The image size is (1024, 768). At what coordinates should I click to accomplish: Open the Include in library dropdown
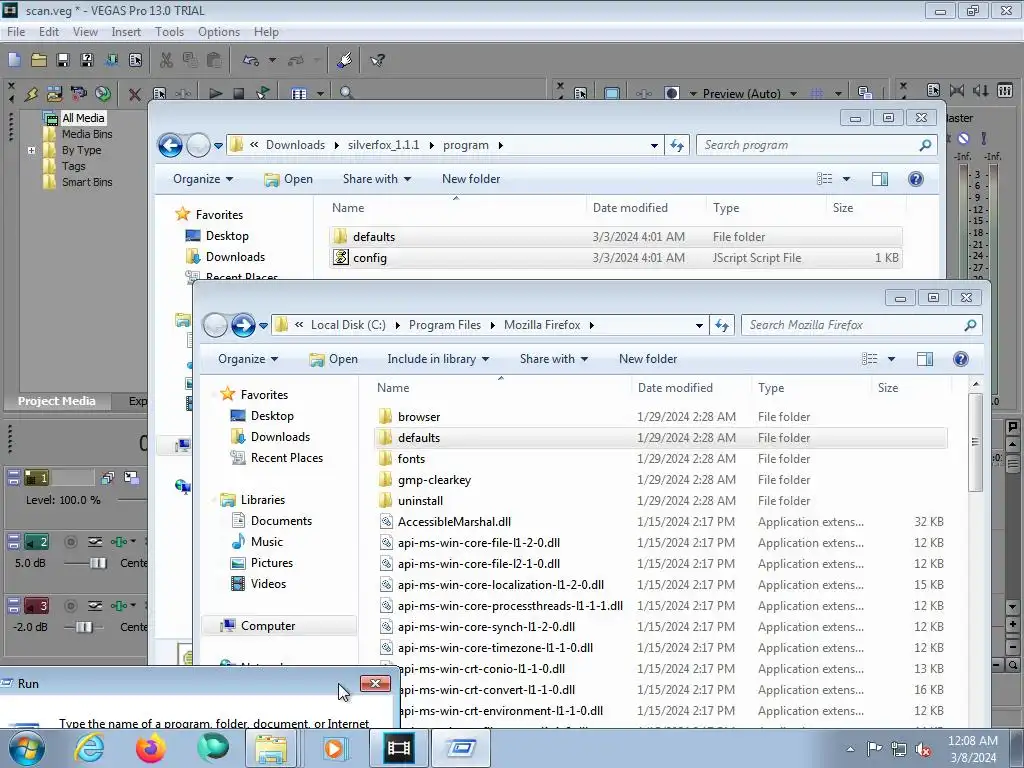[438, 359]
